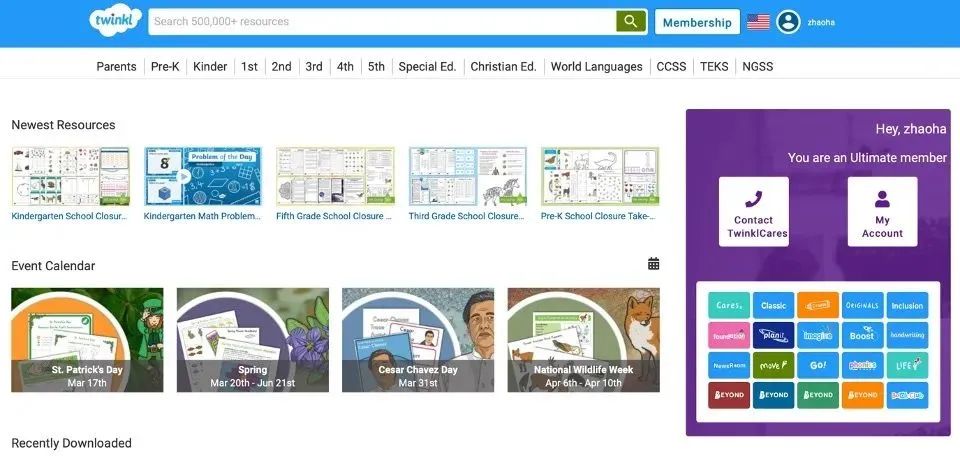
Task: Open the dark blue Beyond tile
Action: tap(773, 395)
